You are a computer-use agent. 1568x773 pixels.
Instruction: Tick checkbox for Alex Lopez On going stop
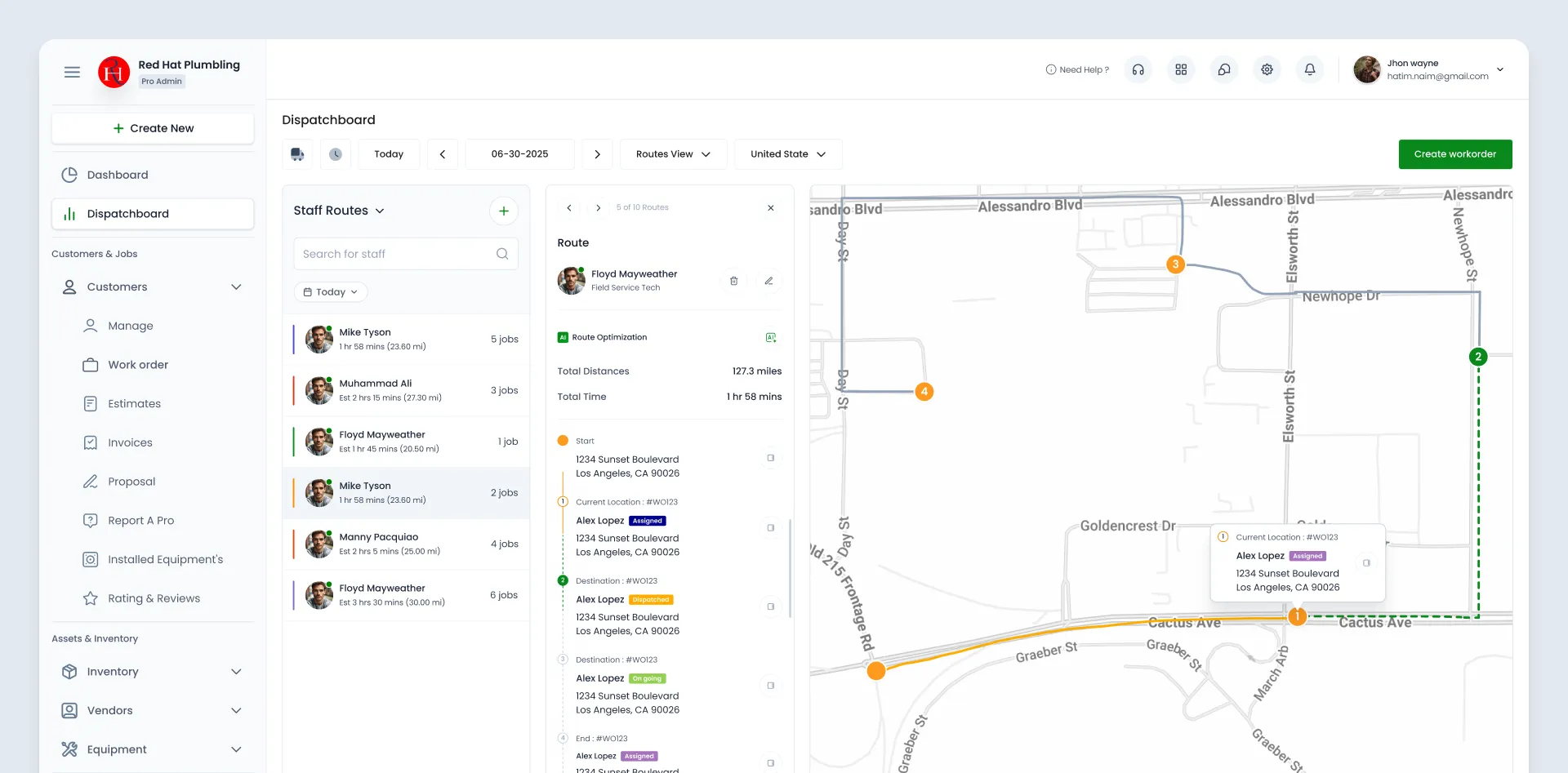coord(770,686)
